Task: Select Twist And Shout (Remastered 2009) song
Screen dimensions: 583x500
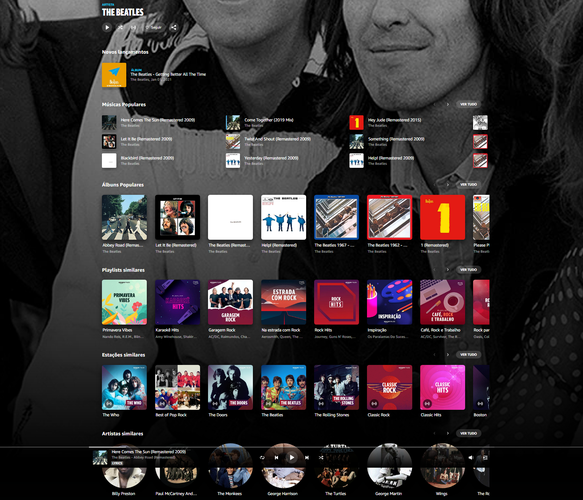Action: (277, 139)
